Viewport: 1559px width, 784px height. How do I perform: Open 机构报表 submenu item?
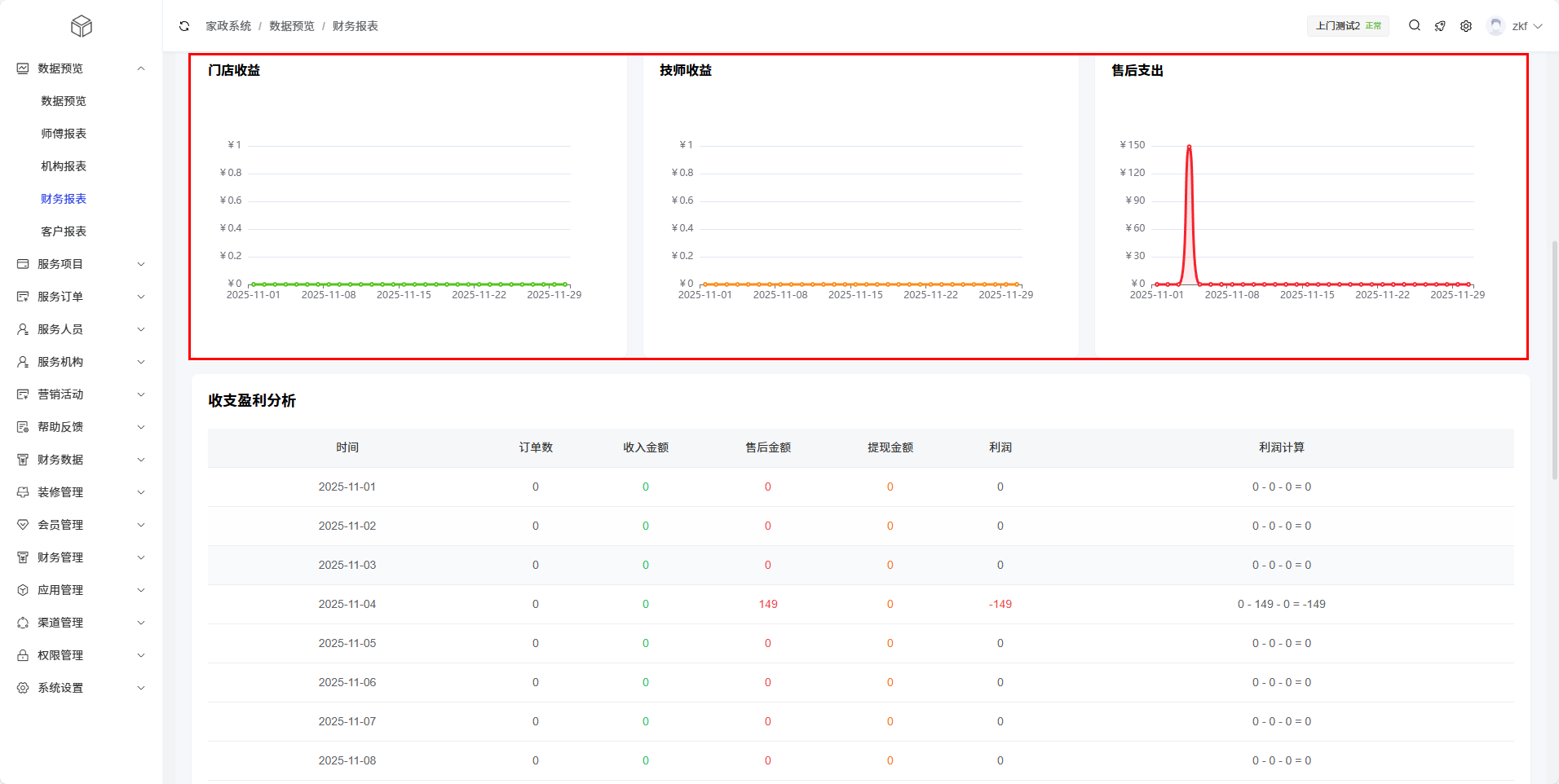[64, 166]
